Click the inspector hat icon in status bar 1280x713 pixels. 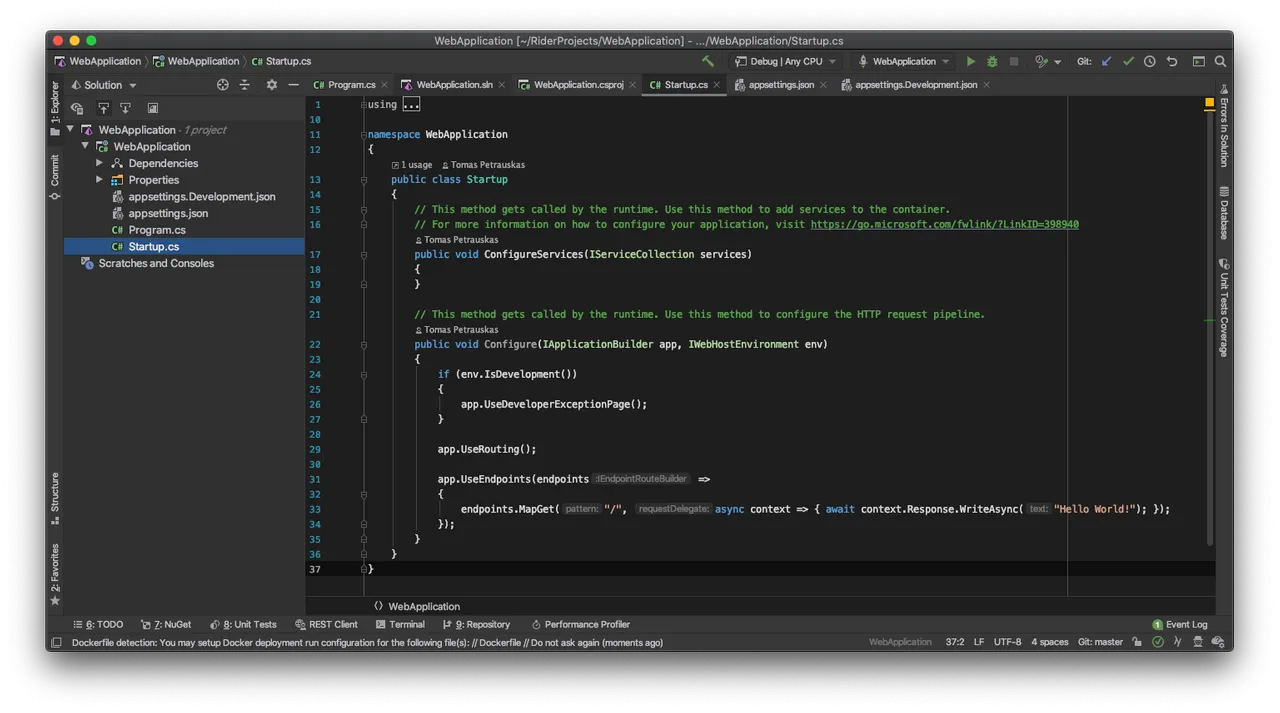point(1198,642)
